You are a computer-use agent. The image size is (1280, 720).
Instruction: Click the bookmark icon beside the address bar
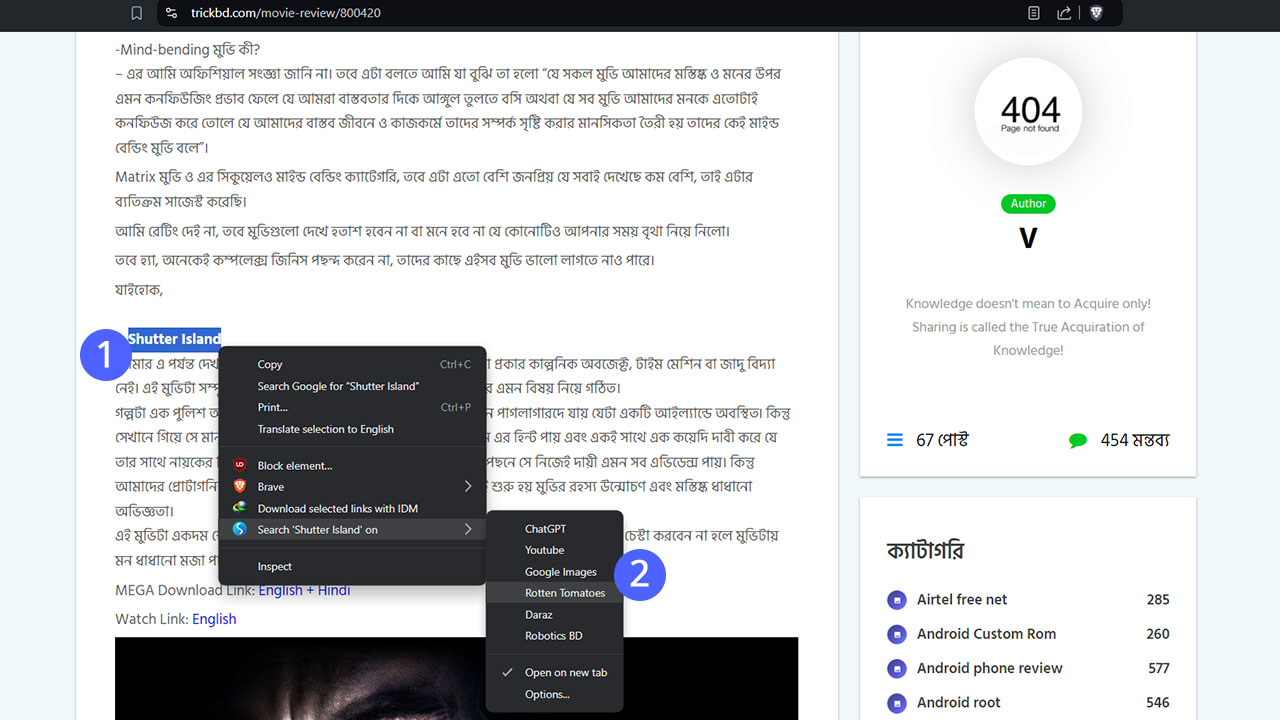[136, 13]
